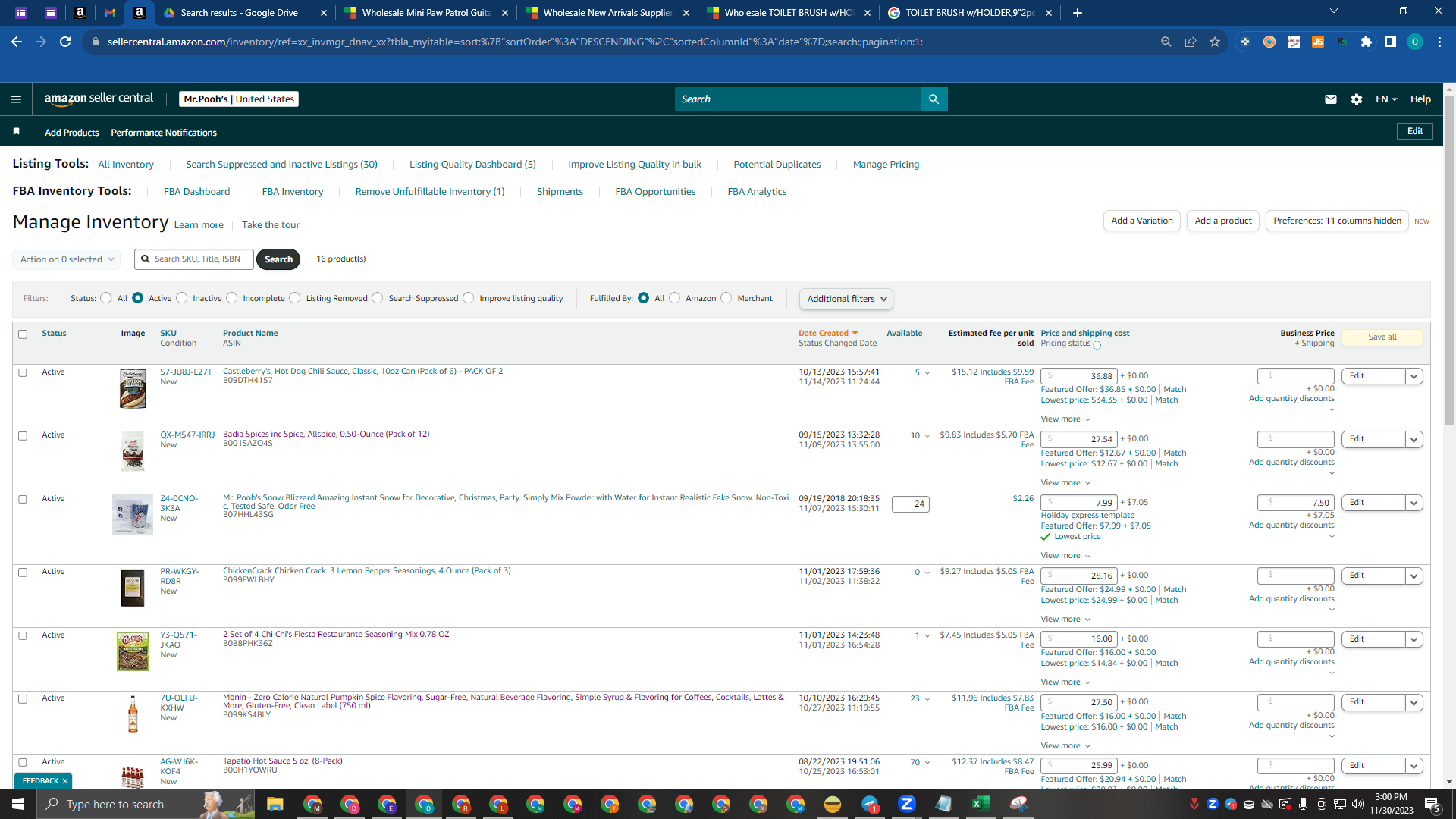Open the Shipments tool link
This screenshot has width=1456, height=819.
point(560,192)
